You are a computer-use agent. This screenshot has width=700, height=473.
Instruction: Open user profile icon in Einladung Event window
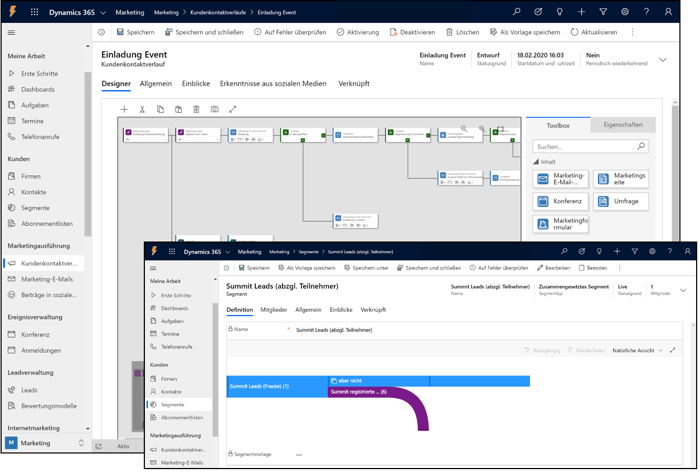pyautogui.click(x=668, y=12)
